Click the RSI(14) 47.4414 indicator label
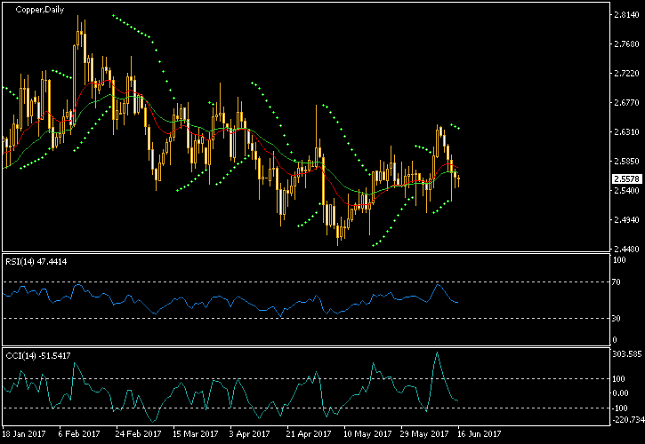This screenshot has height=444, width=645. (36, 262)
